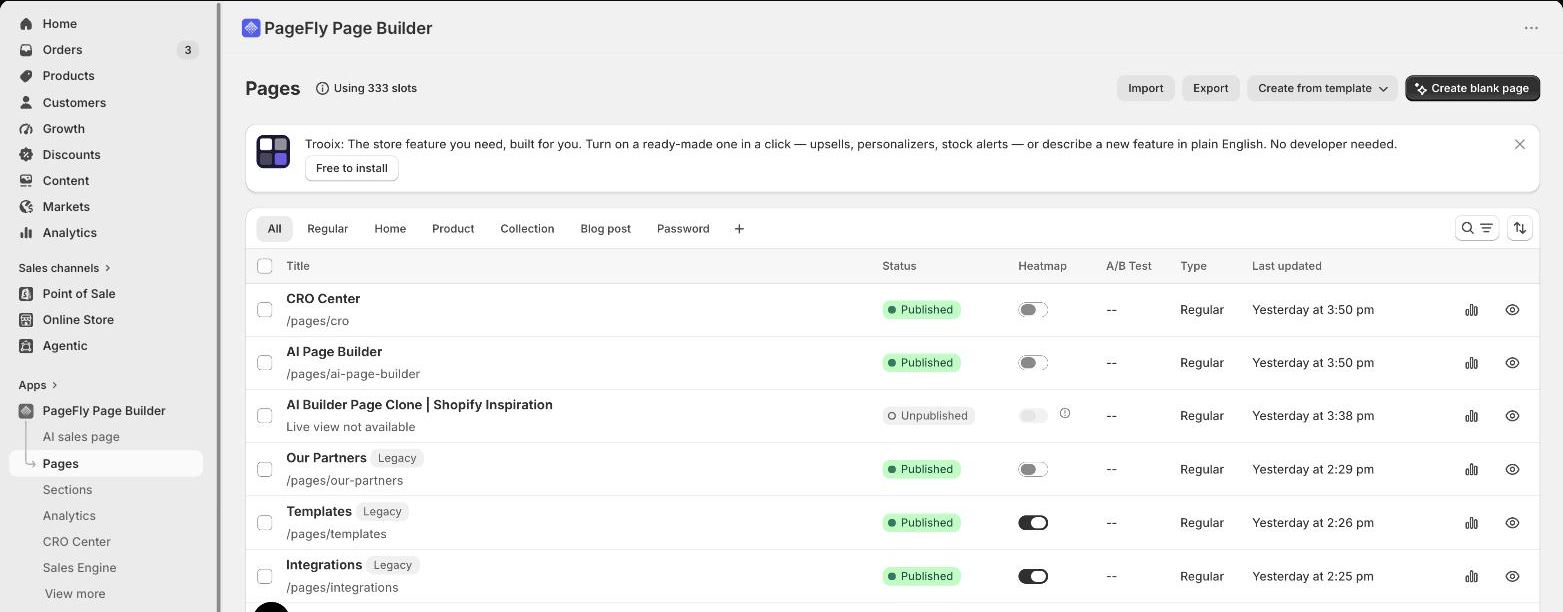Open PageFly Page Builder app in sidebar
Image resolution: width=1563 pixels, height=612 pixels.
click(x=104, y=410)
